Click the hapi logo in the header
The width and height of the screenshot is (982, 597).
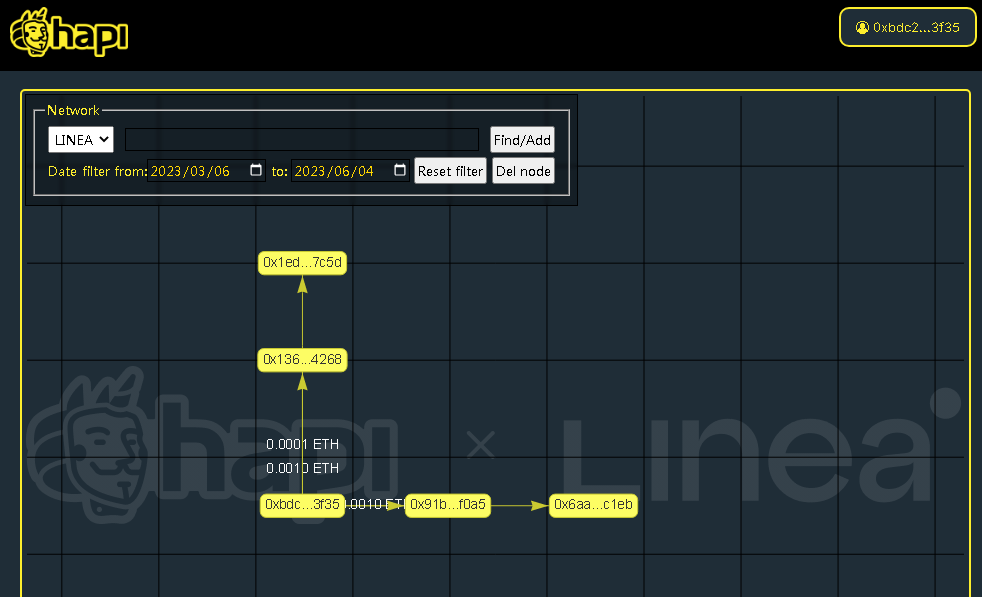[x=69, y=33]
